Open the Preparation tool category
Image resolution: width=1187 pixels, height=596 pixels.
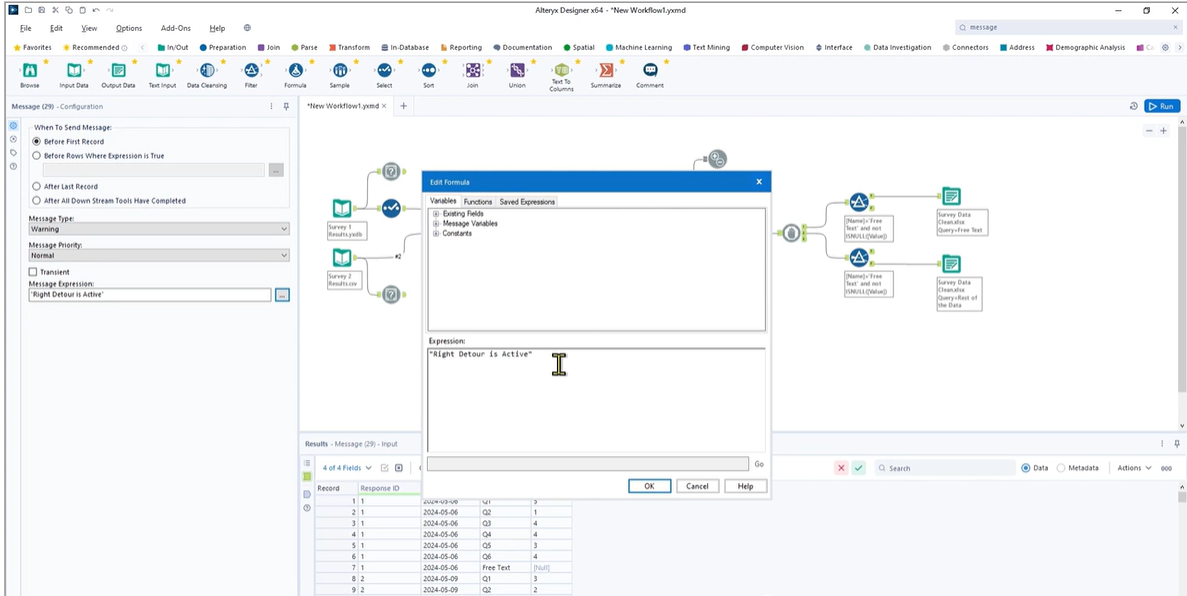tap(223, 47)
